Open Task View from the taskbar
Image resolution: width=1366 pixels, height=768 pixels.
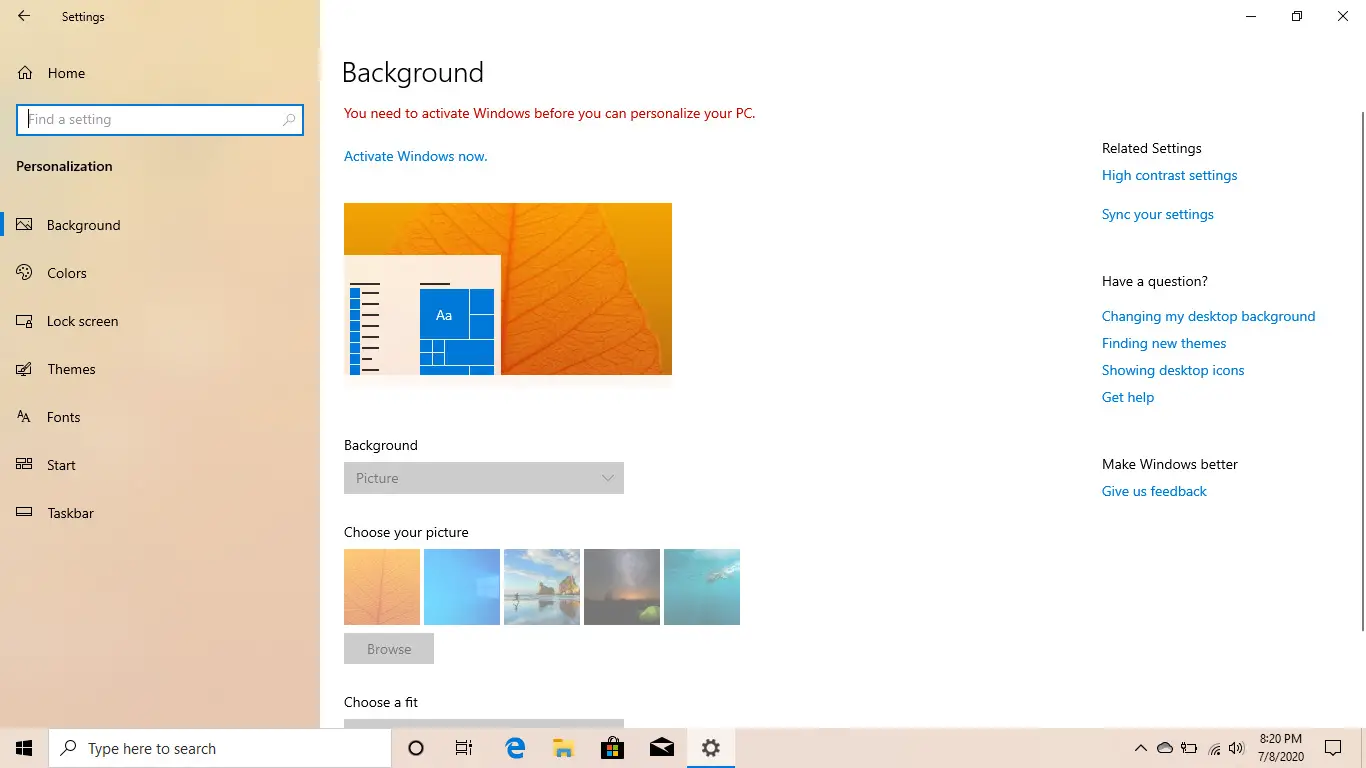click(x=464, y=748)
